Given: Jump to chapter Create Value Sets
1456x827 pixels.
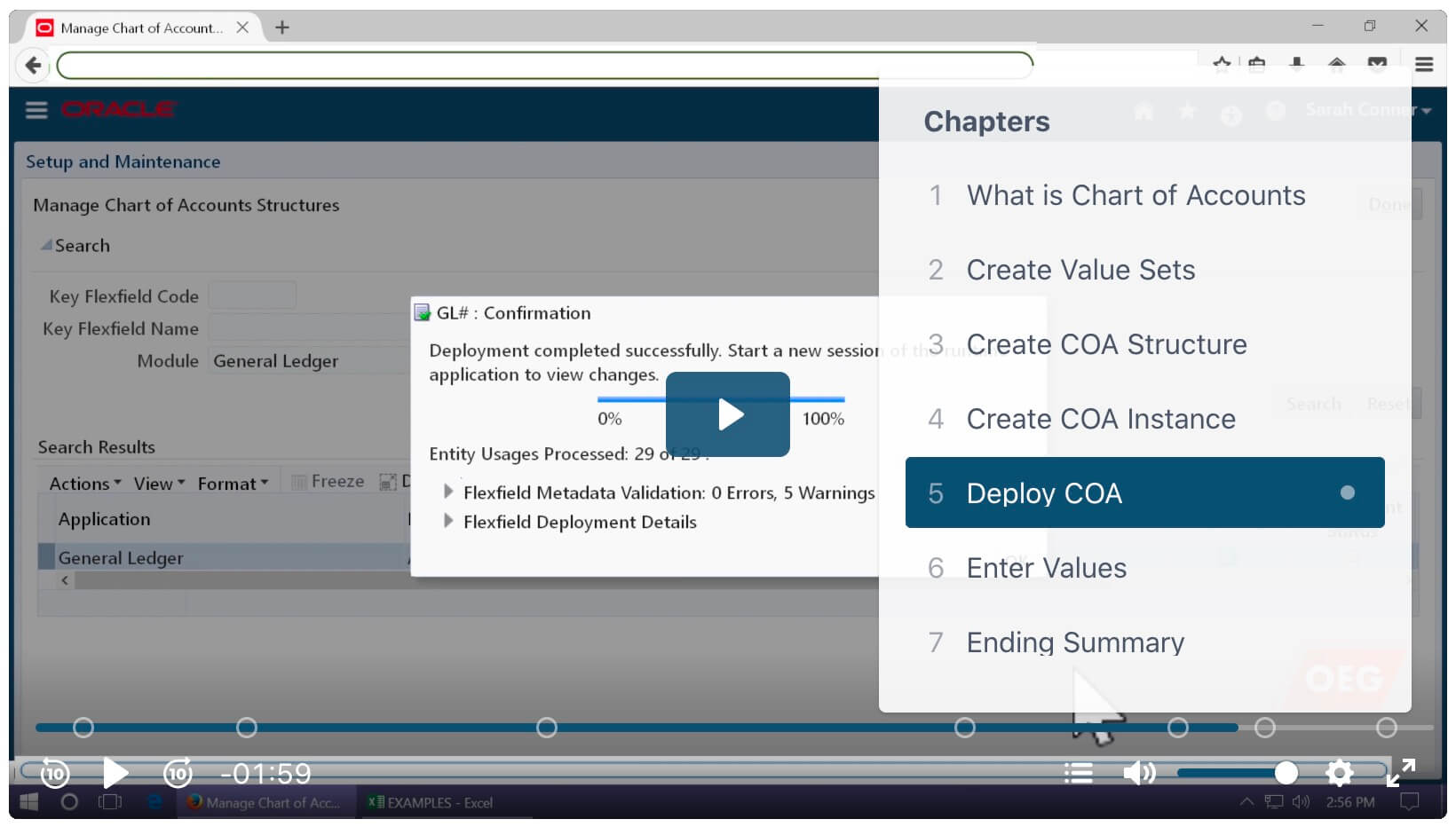Looking at the screenshot, I should point(1080,270).
